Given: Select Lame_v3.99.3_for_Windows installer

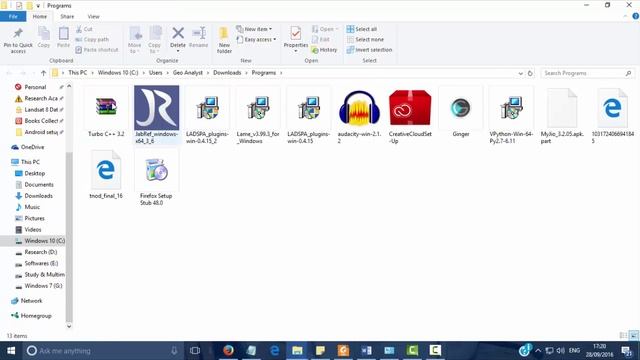Looking at the screenshot, I should 258,115.
